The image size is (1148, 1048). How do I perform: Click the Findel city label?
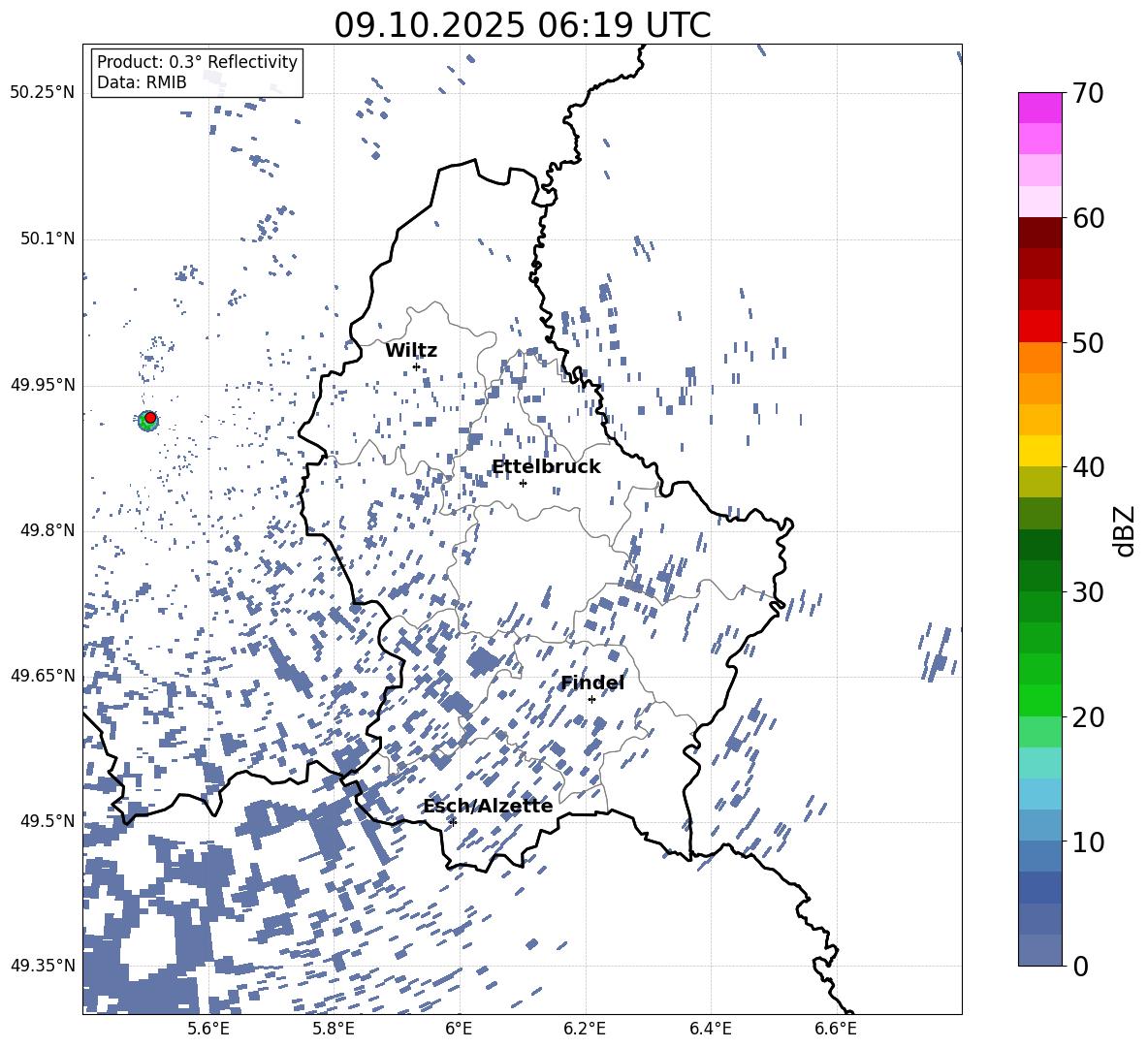coord(592,683)
